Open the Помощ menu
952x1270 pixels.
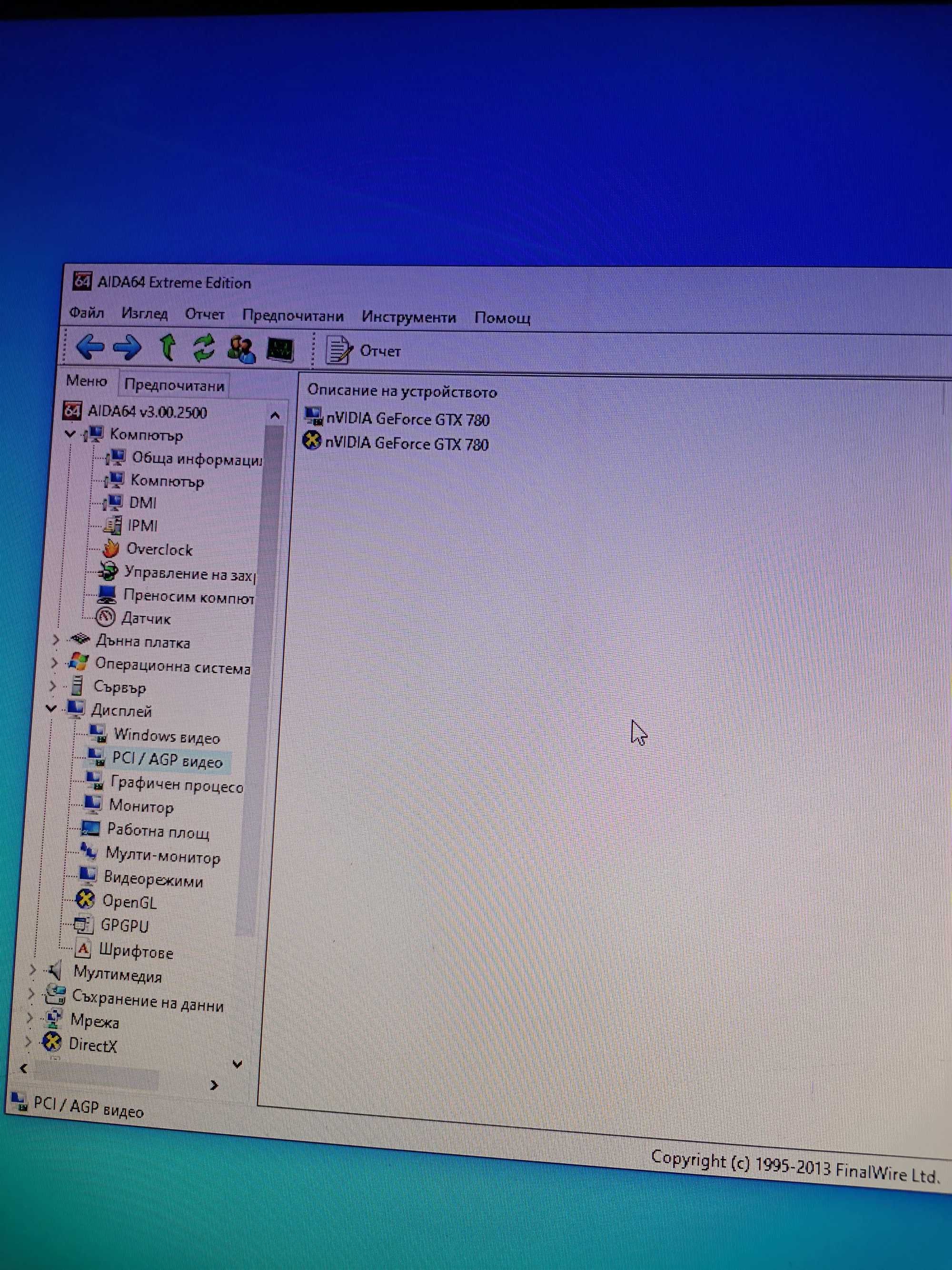pyautogui.click(x=502, y=318)
